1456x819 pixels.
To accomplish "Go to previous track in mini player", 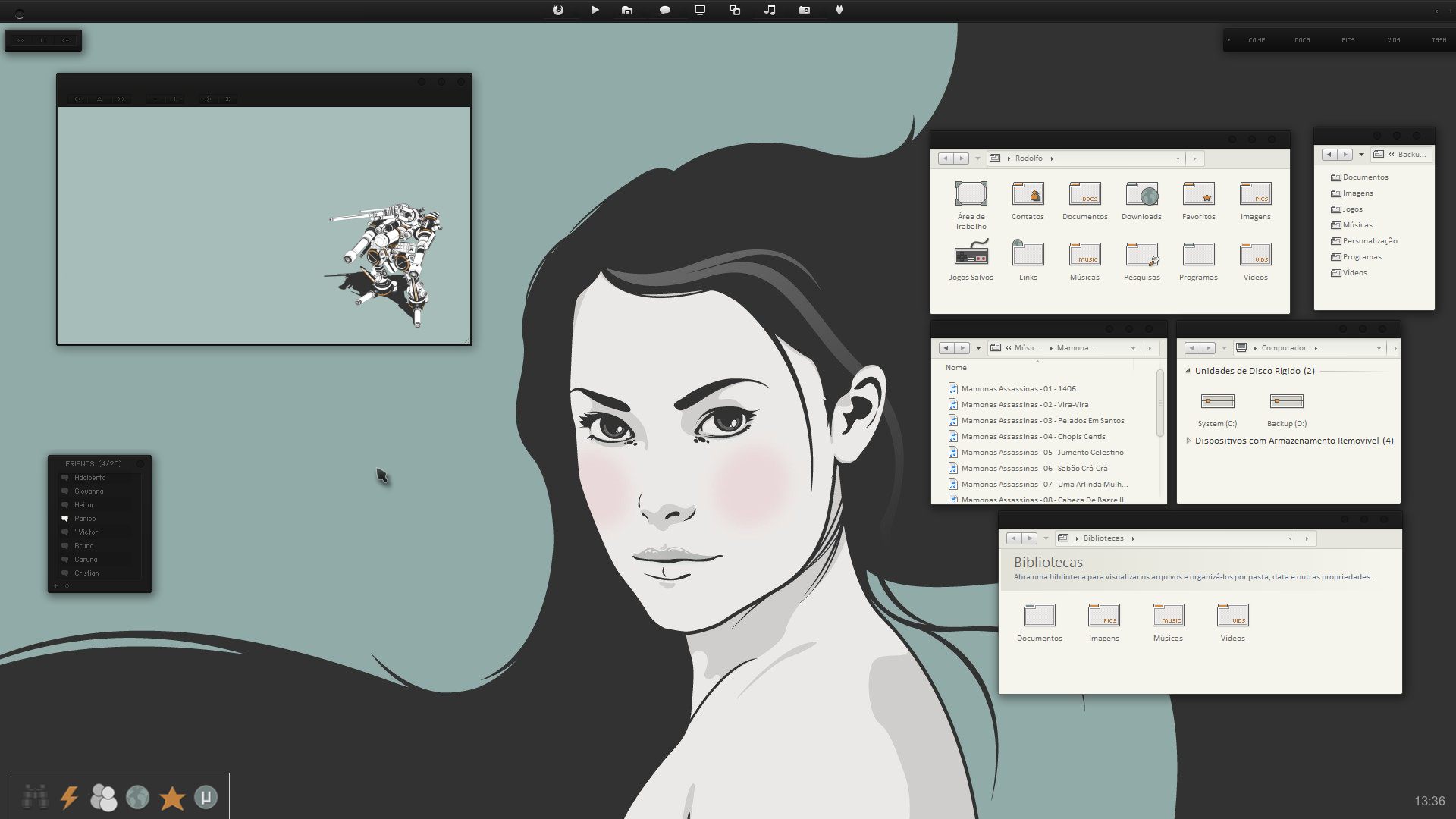I will pos(21,40).
